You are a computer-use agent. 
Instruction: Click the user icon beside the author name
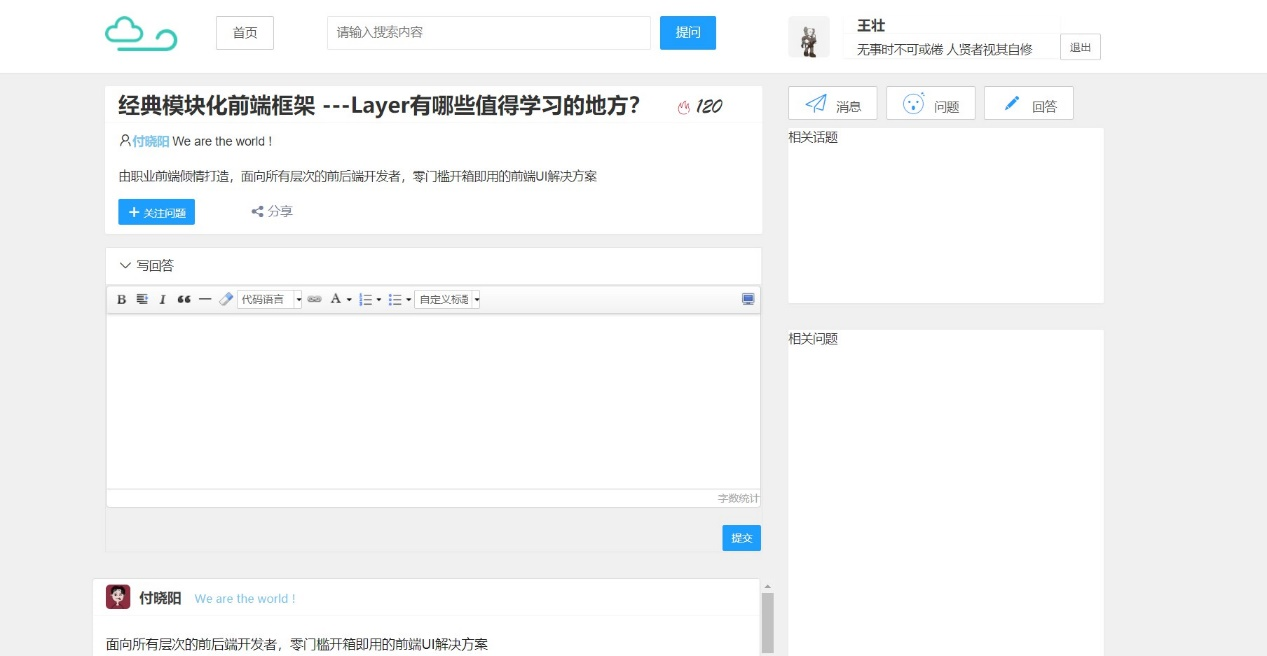coord(125,141)
